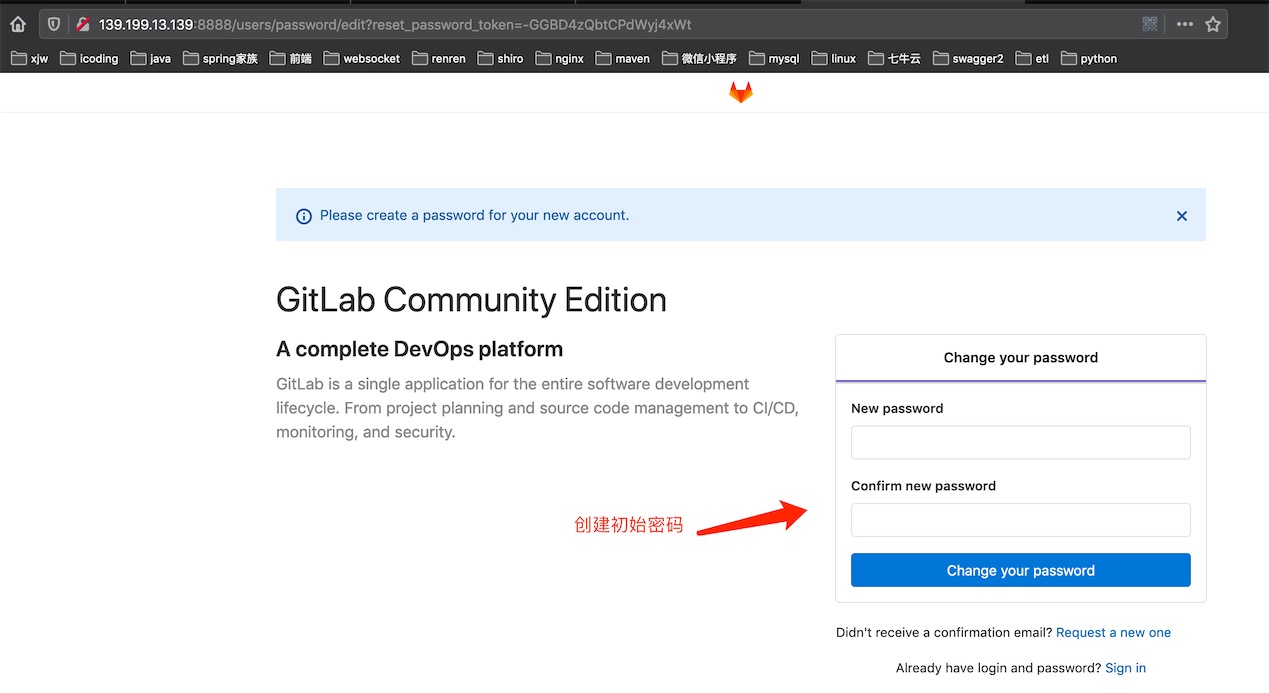Focus the Confirm new password field
The height and width of the screenshot is (693, 1269).
1021,520
